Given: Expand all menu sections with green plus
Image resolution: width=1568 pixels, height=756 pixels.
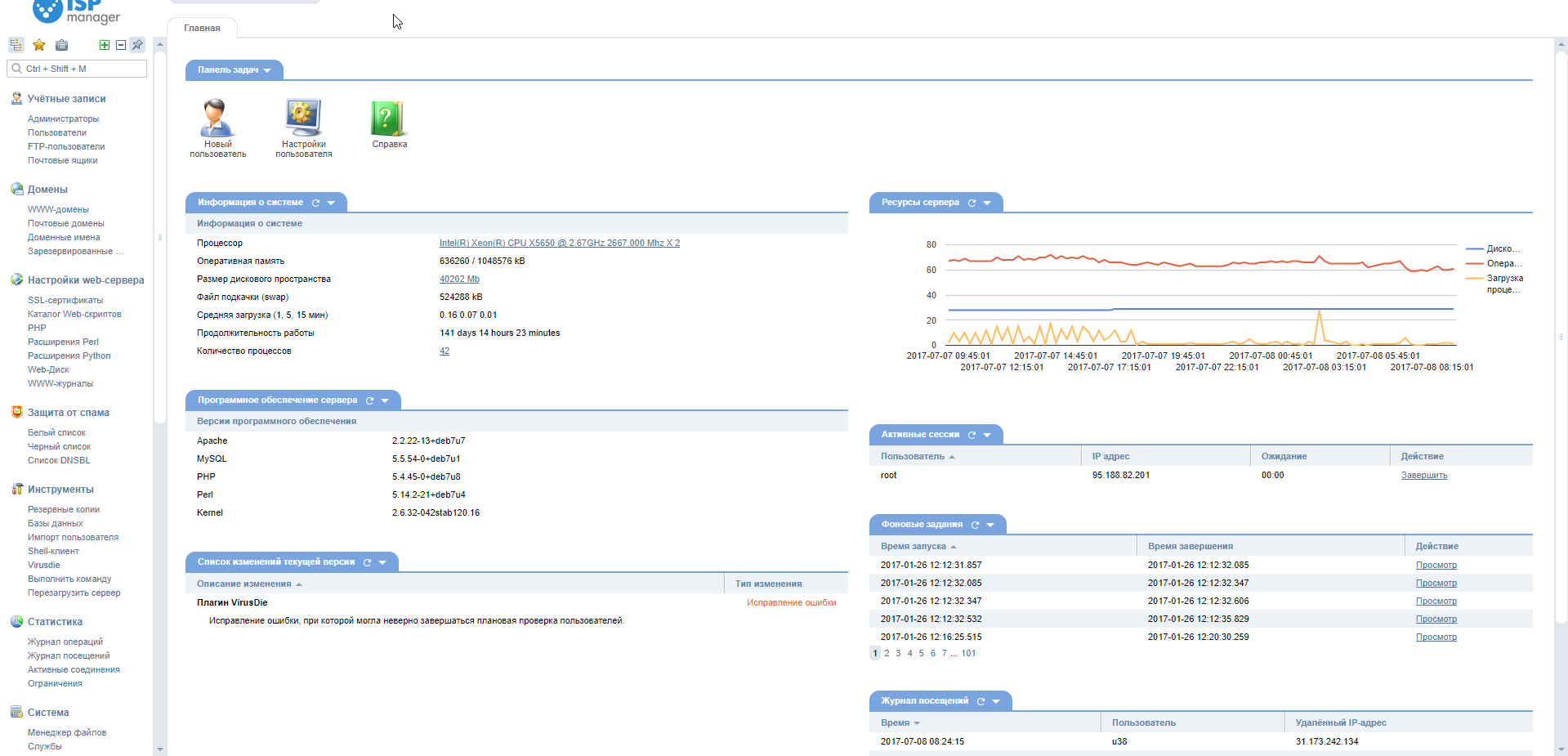Looking at the screenshot, I should 105,45.
